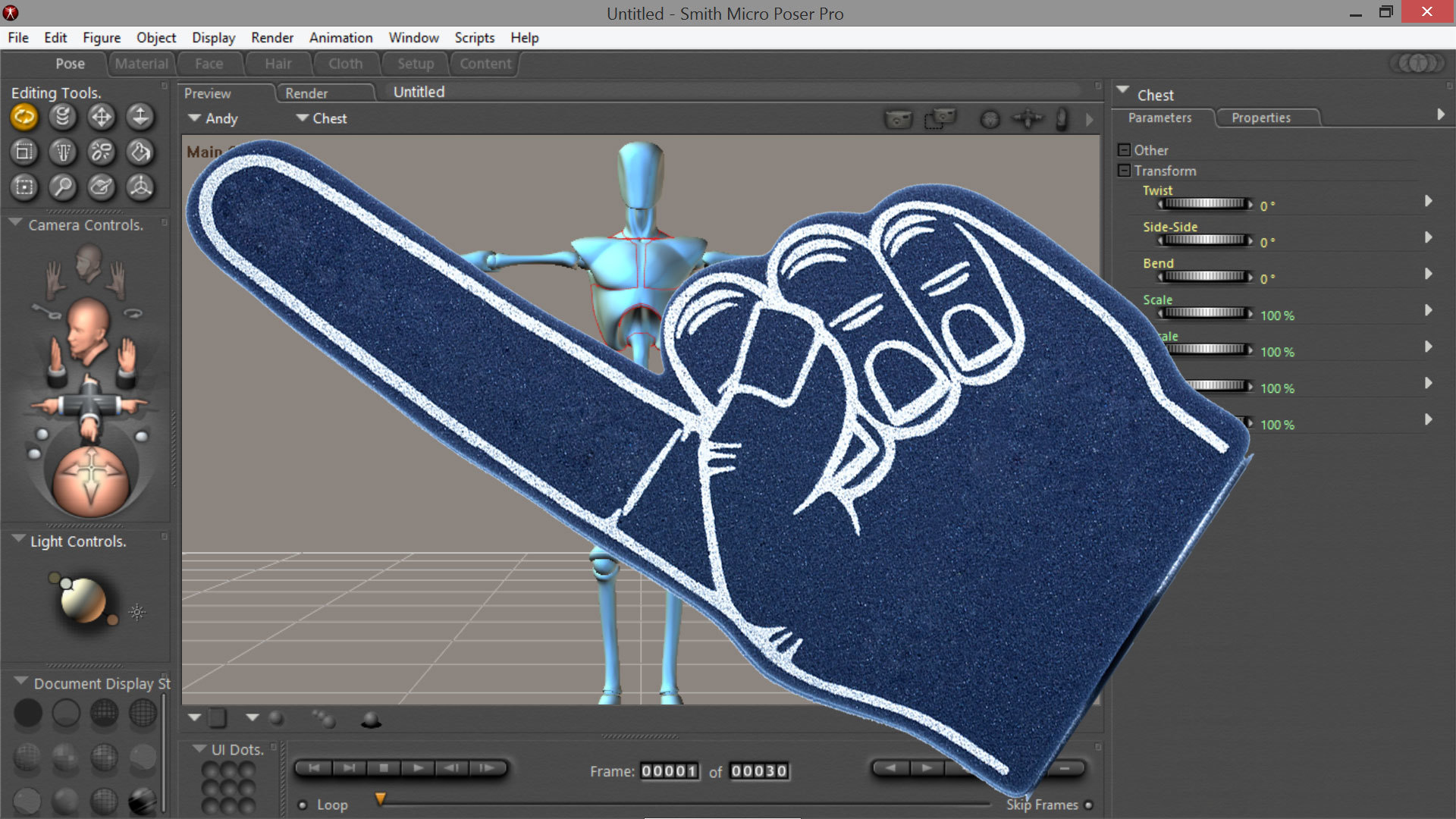Screen dimensions: 1456x819
Task: Select the last display style in the first row
Action: [x=142, y=713]
